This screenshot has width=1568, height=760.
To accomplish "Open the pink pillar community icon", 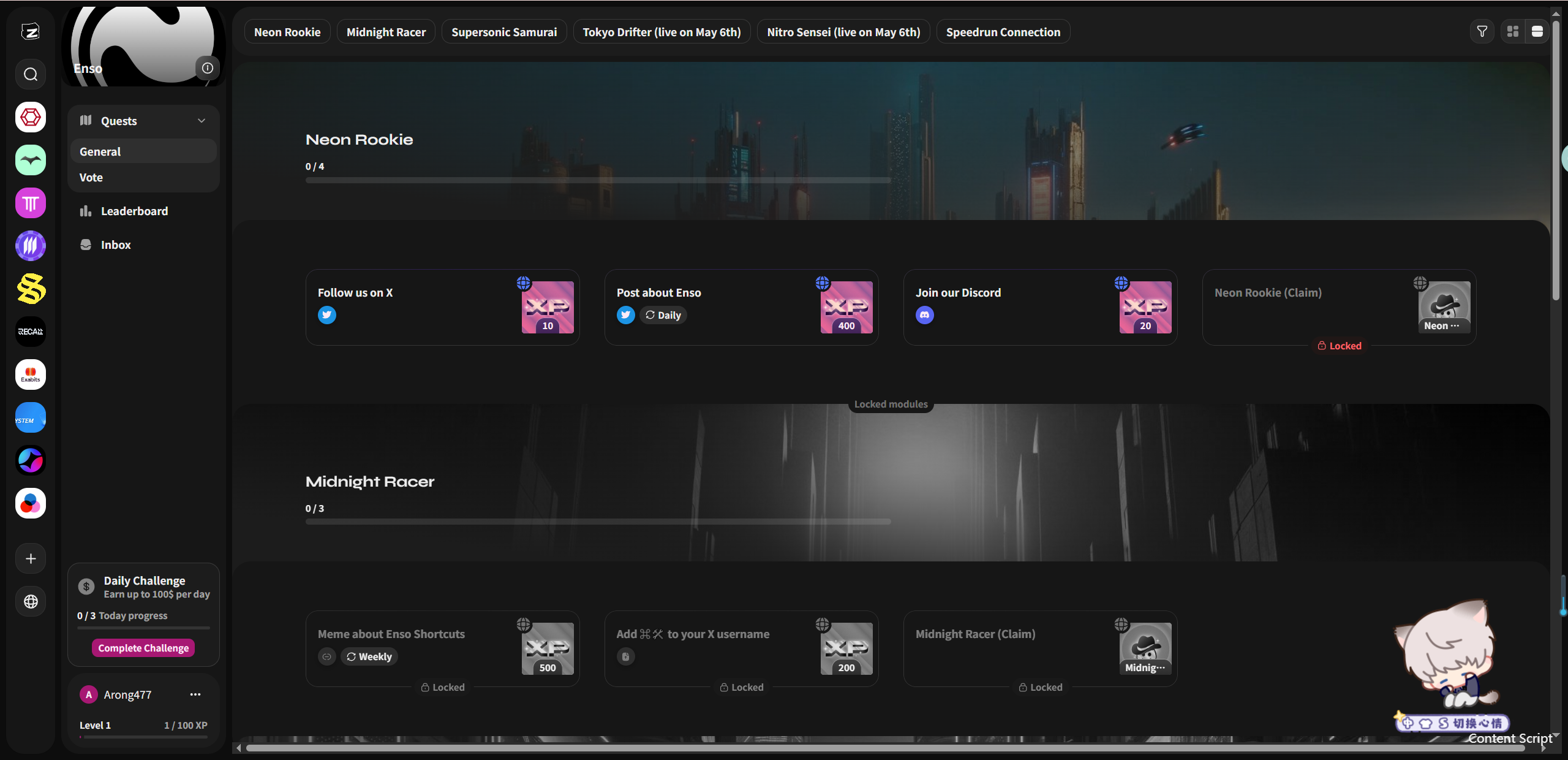I will 31,203.
